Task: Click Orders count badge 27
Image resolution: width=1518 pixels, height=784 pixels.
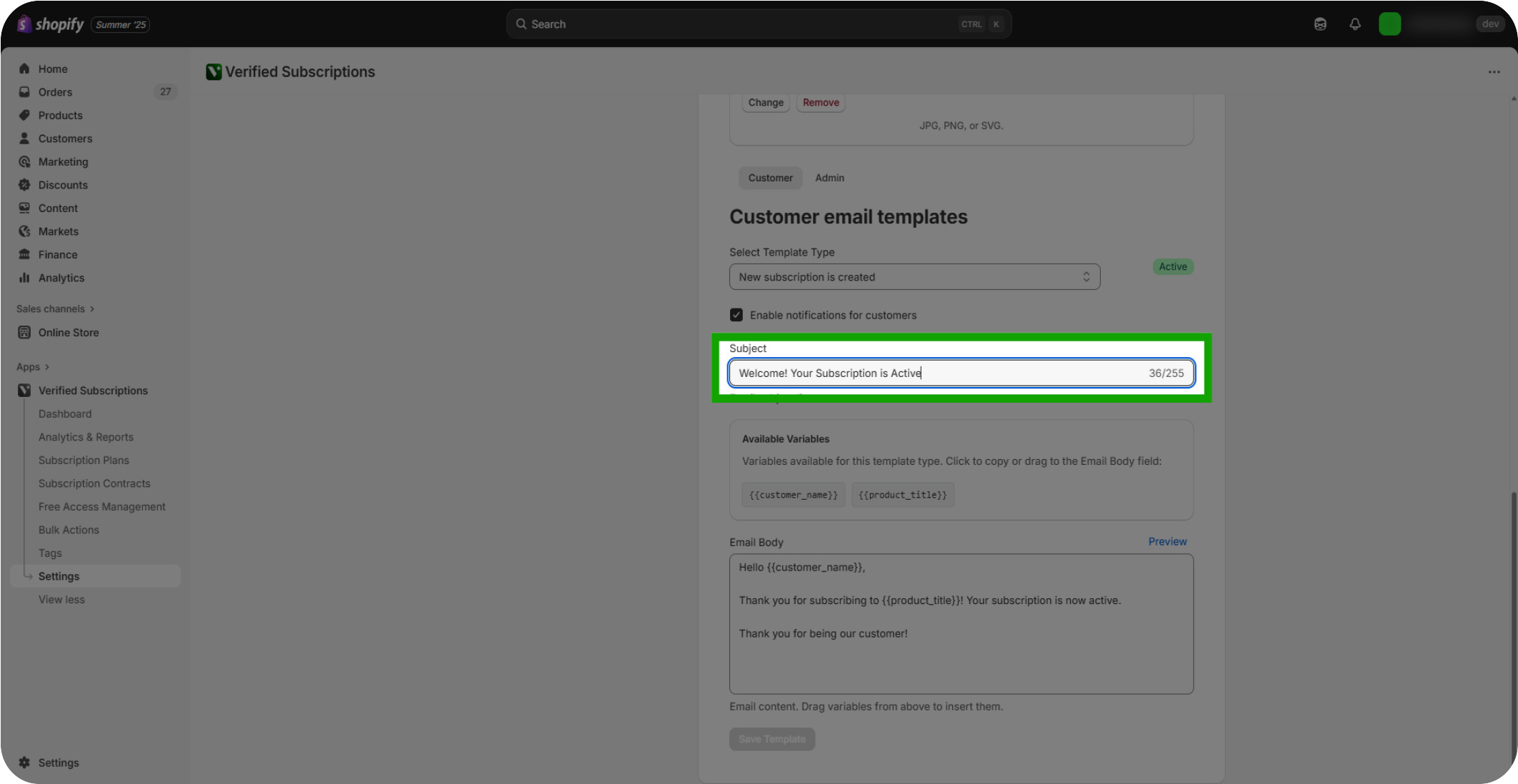Action: 165,91
